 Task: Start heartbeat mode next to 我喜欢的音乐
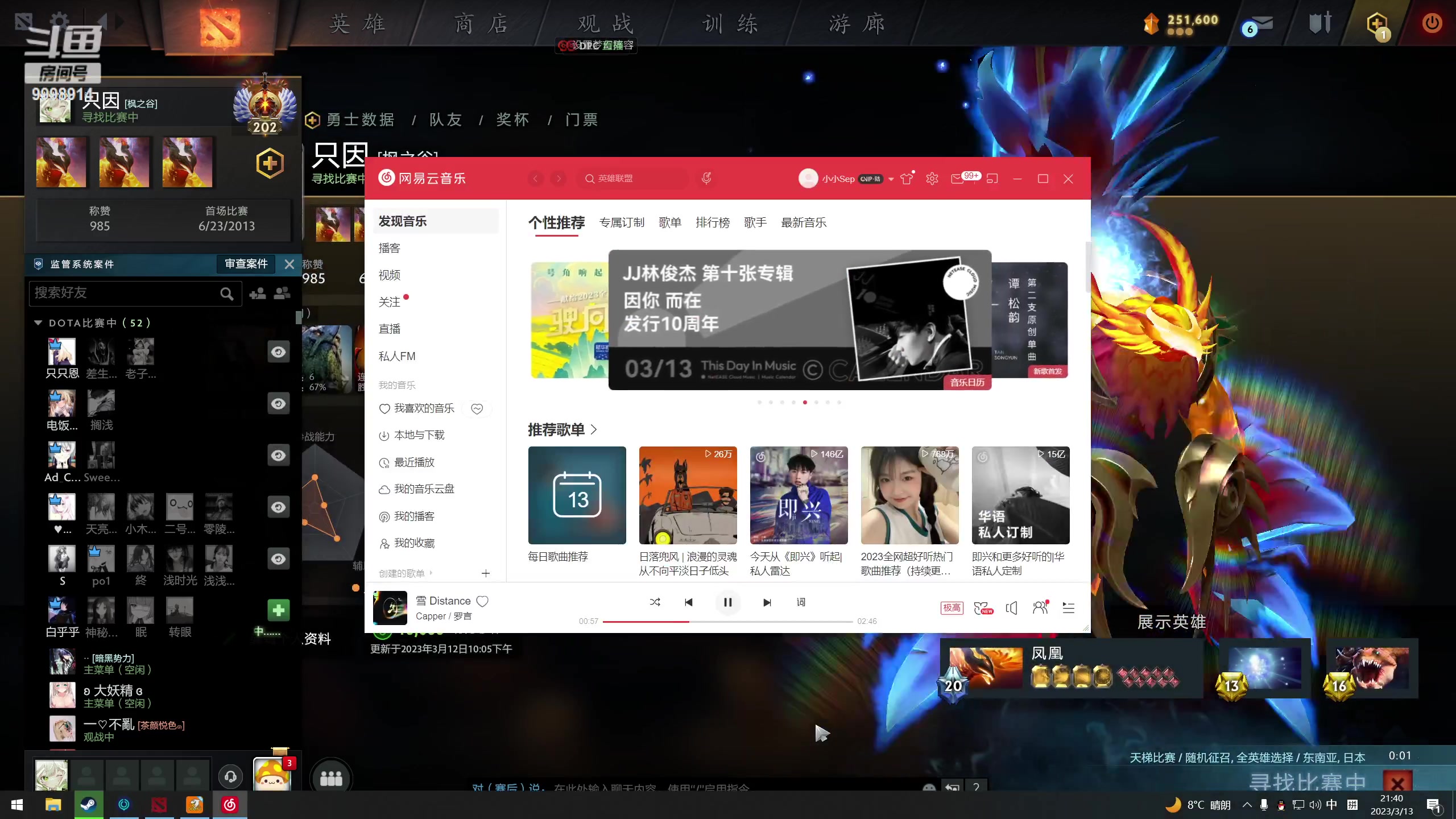coord(477,408)
